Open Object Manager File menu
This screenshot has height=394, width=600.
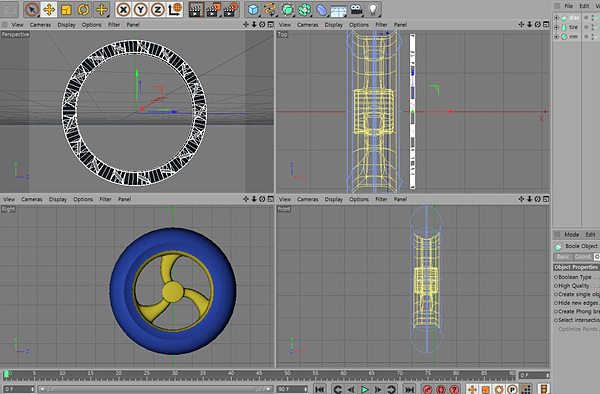pos(569,6)
